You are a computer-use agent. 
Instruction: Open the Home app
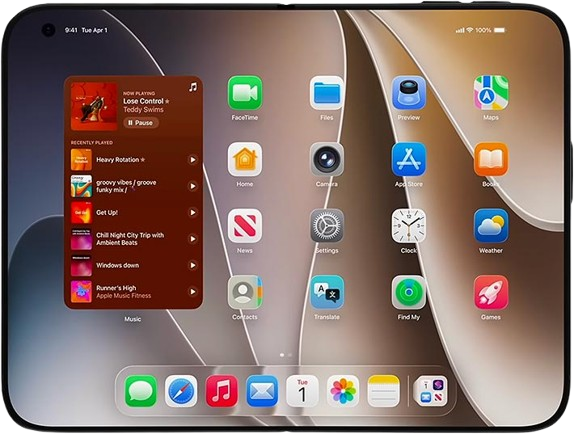pyautogui.click(x=245, y=160)
